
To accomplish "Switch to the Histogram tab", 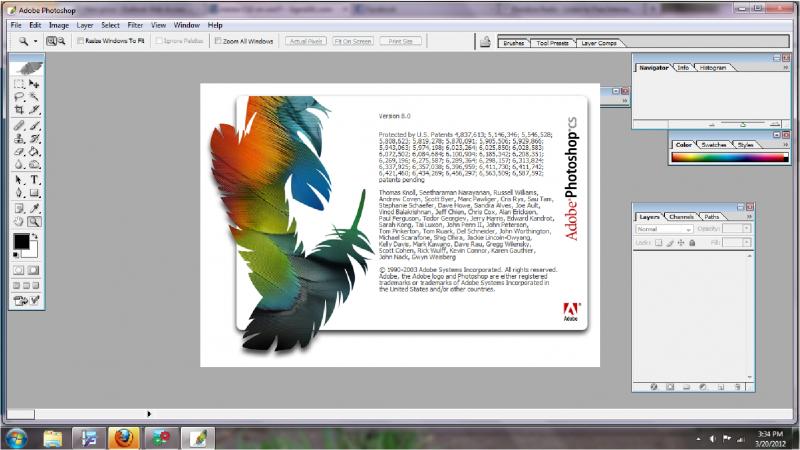I will pos(712,67).
